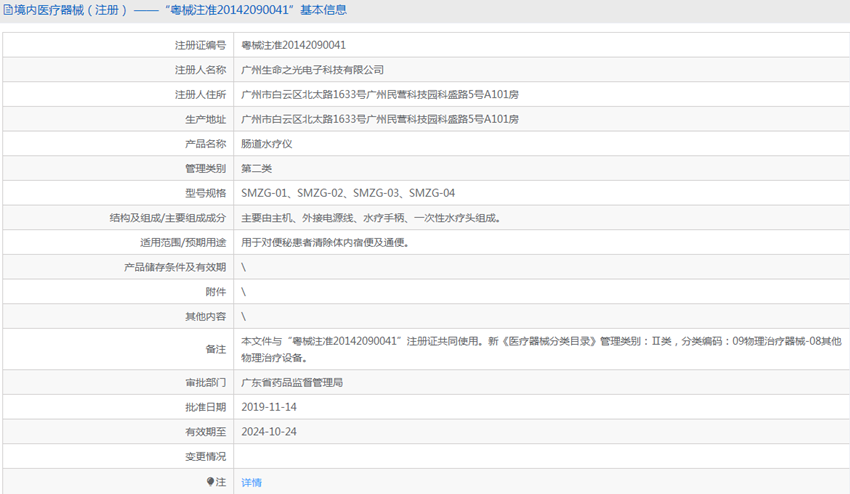Click the 产品储存条件及有效期 label
Image resolution: width=850 pixels, height=494 pixels.
click(x=175, y=267)
